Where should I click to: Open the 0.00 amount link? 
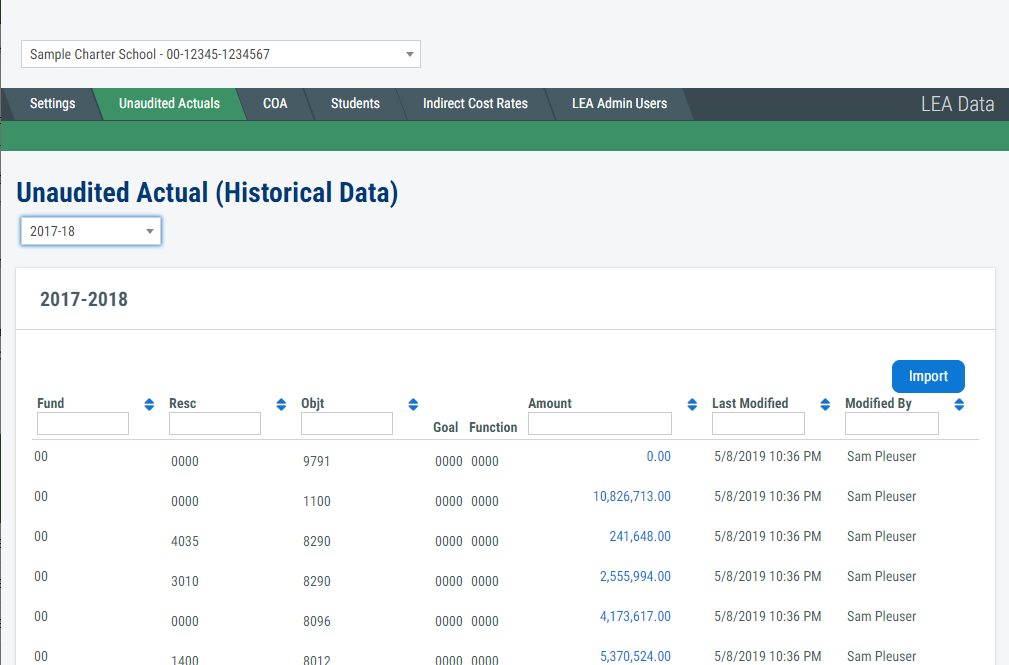(658, 456)
